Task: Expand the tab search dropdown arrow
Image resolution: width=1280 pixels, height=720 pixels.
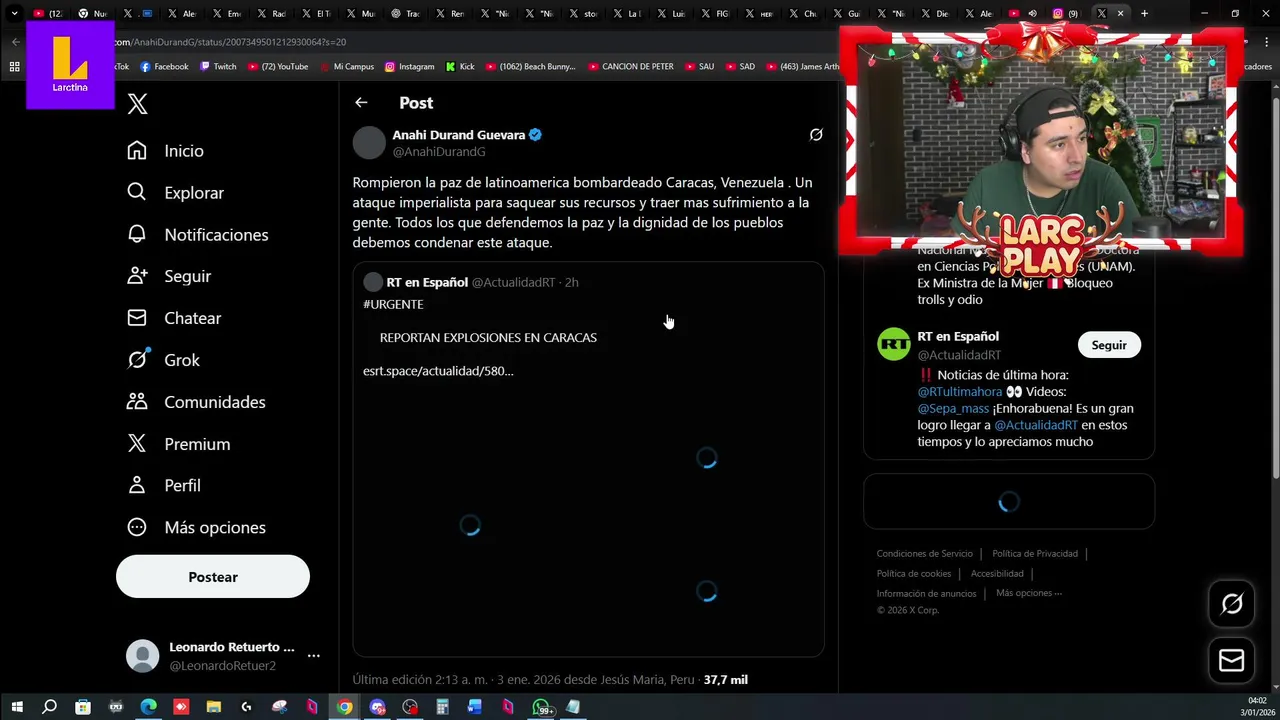Action: (x=14, y=14)
